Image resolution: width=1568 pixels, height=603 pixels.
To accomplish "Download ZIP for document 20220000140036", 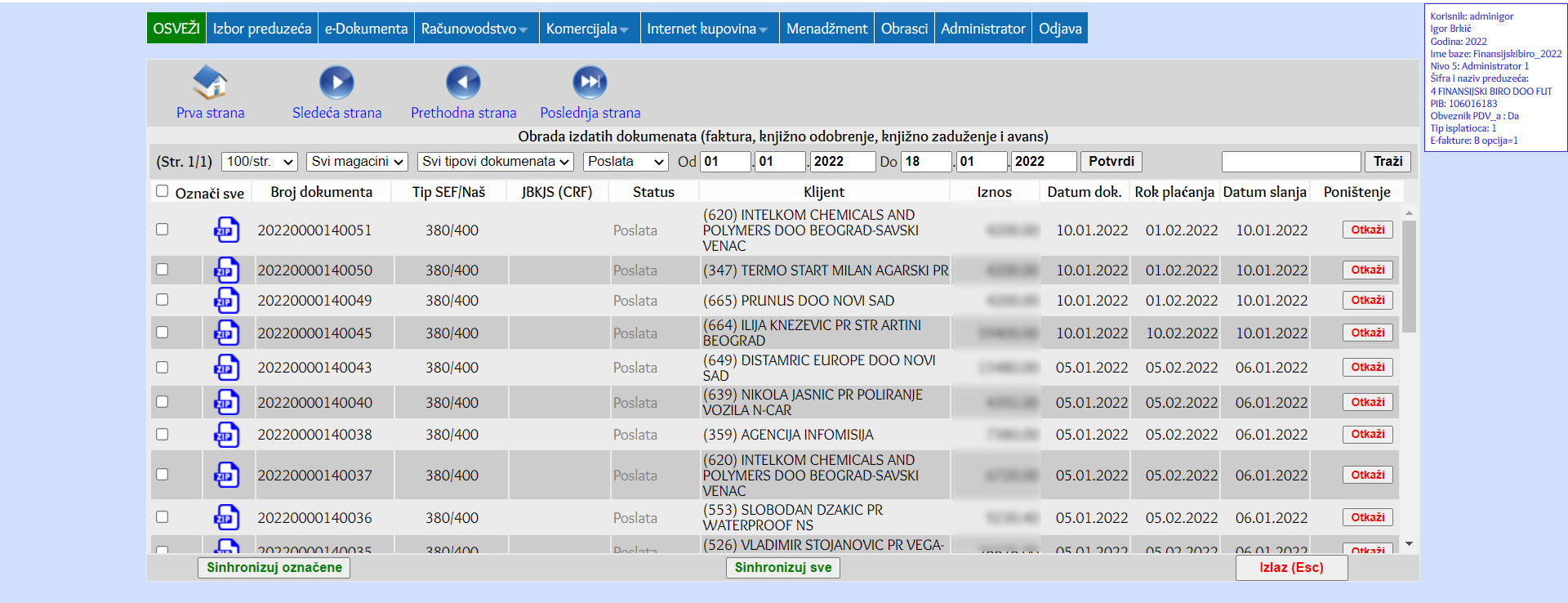I will [x=226, y=518].
